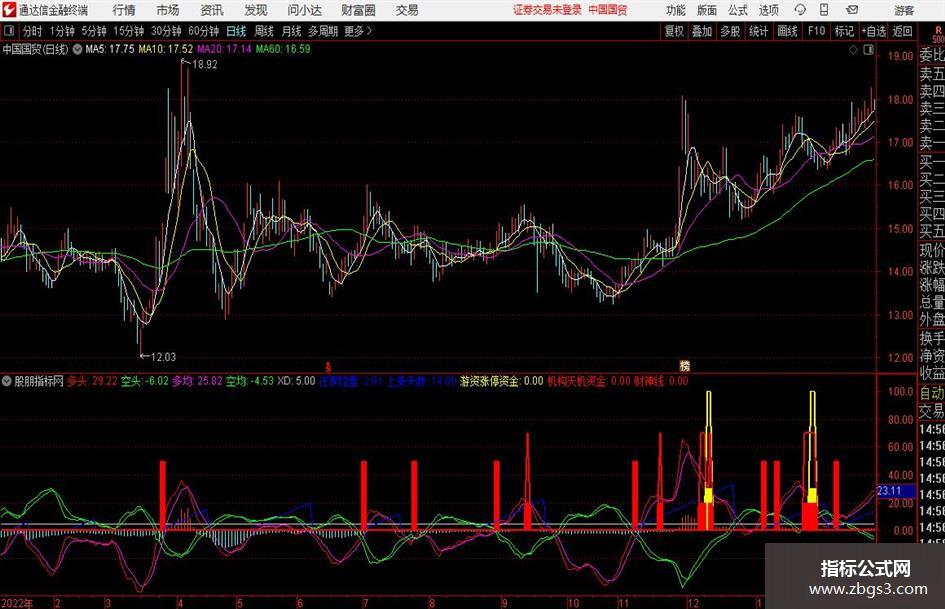Open the mail envelope icon
Image resolution: width=945 pixels, height=609 pixels.
click(852, 10)
